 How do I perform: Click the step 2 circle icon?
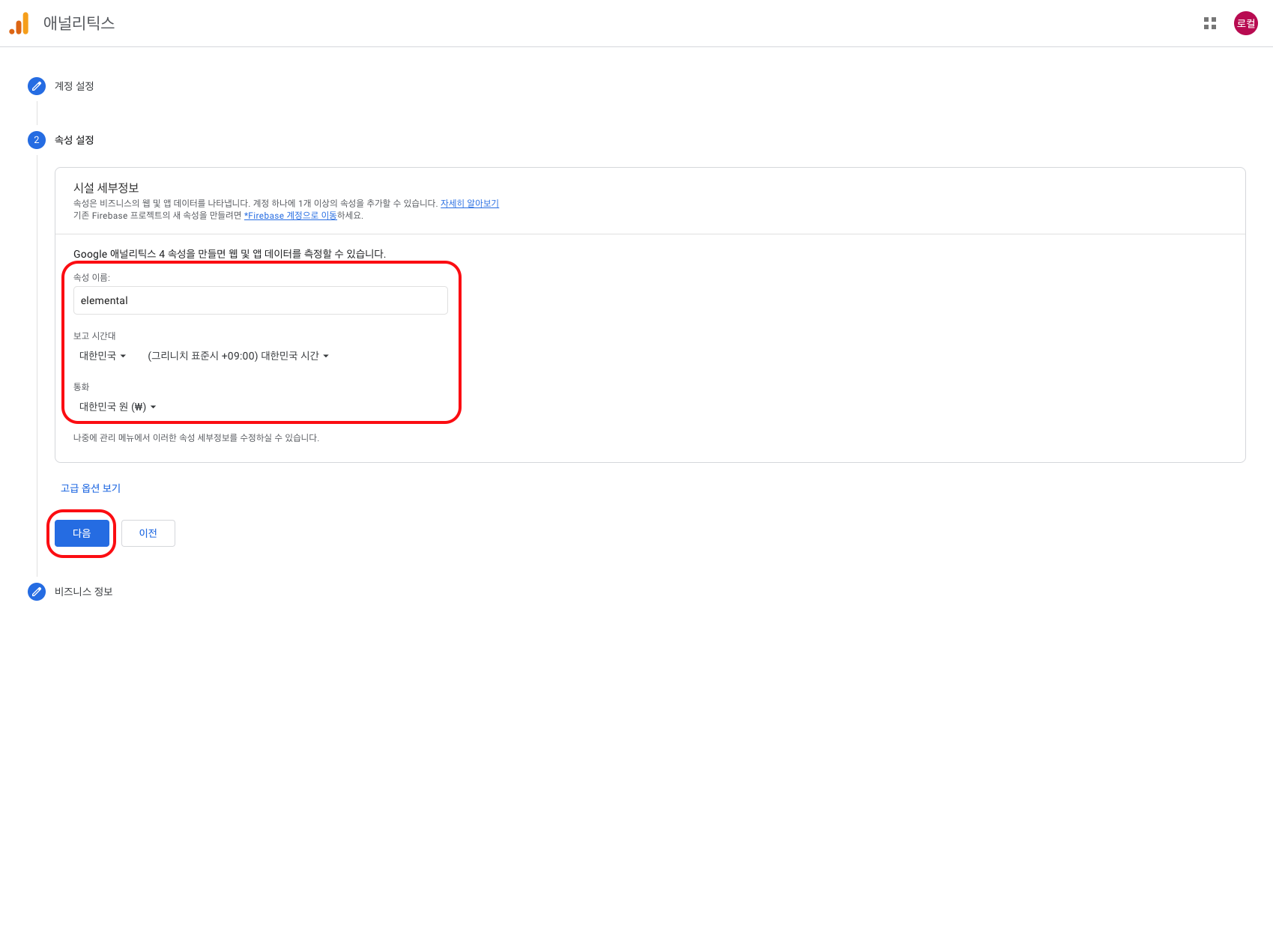(x=37, y=140)
